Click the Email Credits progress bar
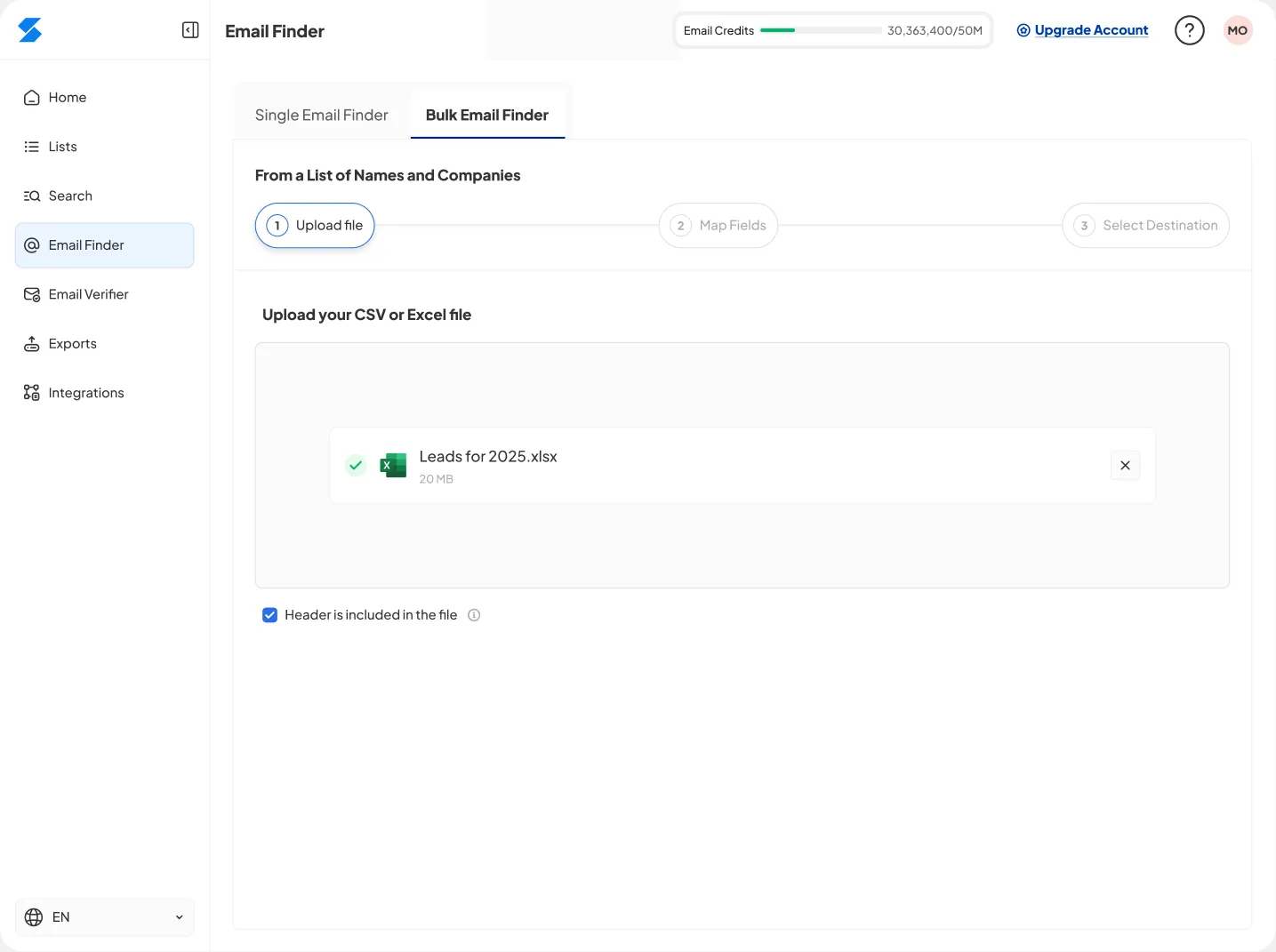Viewport: 1276px width, 952px height. click(x=821, y=30)
